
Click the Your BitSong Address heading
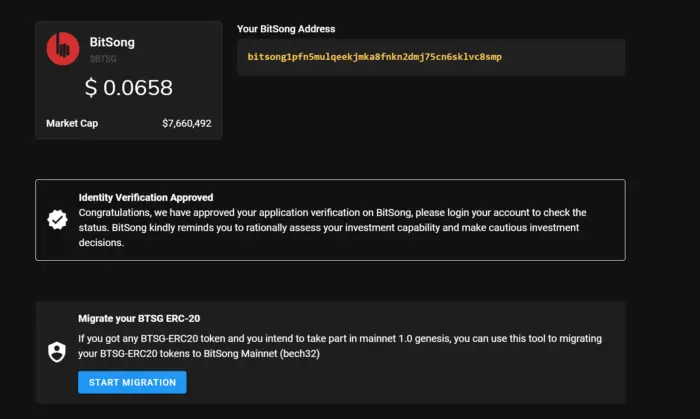286,29
